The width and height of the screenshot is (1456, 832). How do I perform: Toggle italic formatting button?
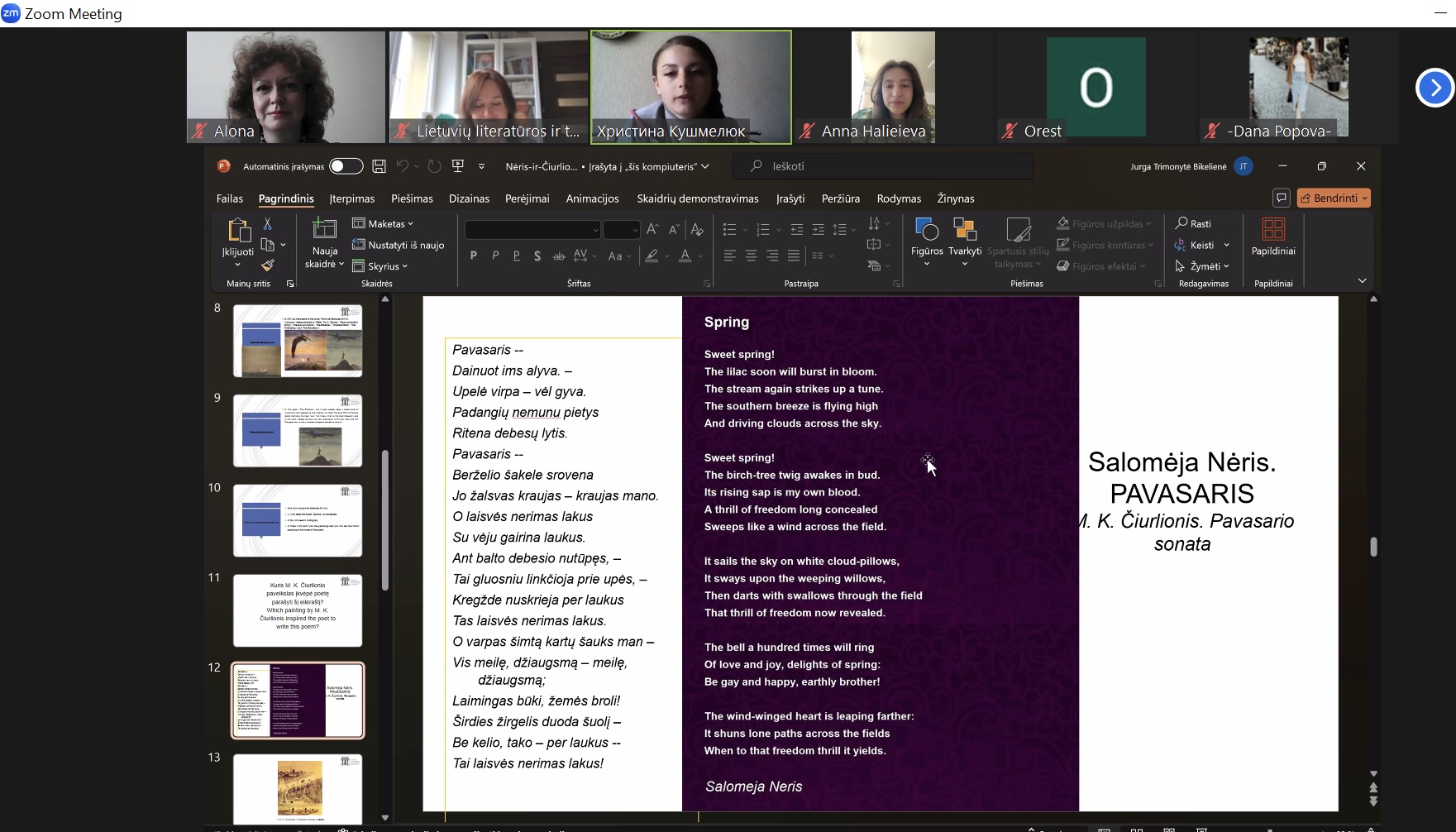click(495, 256)
